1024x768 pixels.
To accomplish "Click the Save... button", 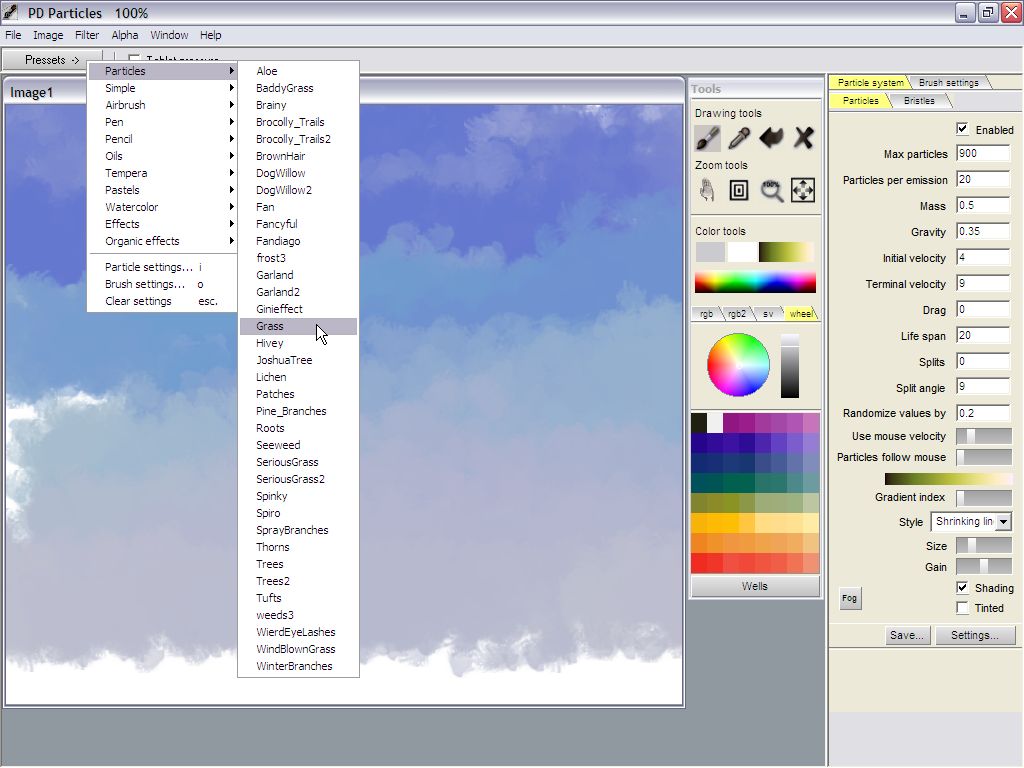I will 906,635.
